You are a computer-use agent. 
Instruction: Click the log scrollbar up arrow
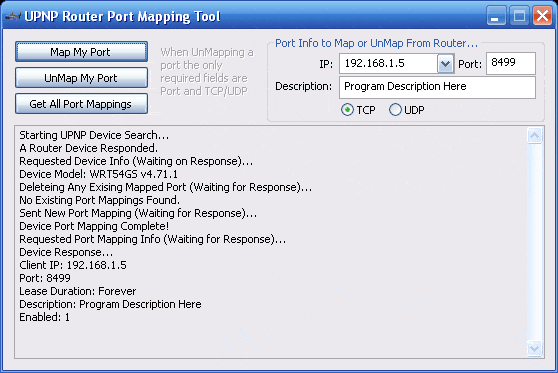tap(535, 136)
